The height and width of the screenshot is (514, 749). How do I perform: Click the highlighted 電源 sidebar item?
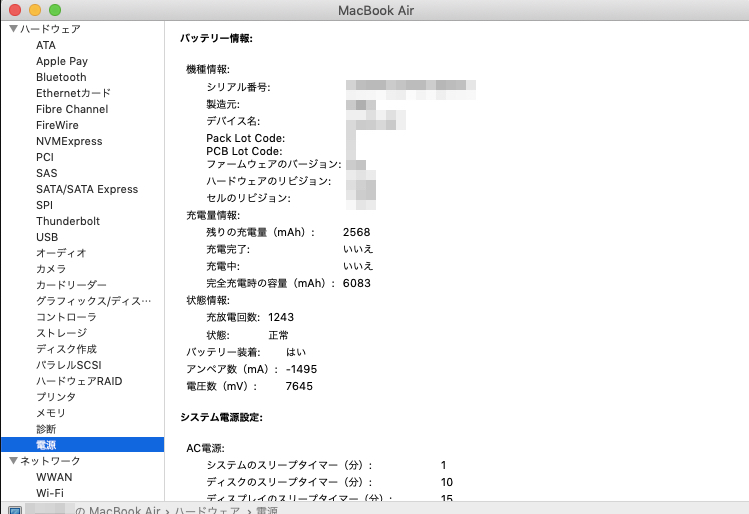[82, 445]
